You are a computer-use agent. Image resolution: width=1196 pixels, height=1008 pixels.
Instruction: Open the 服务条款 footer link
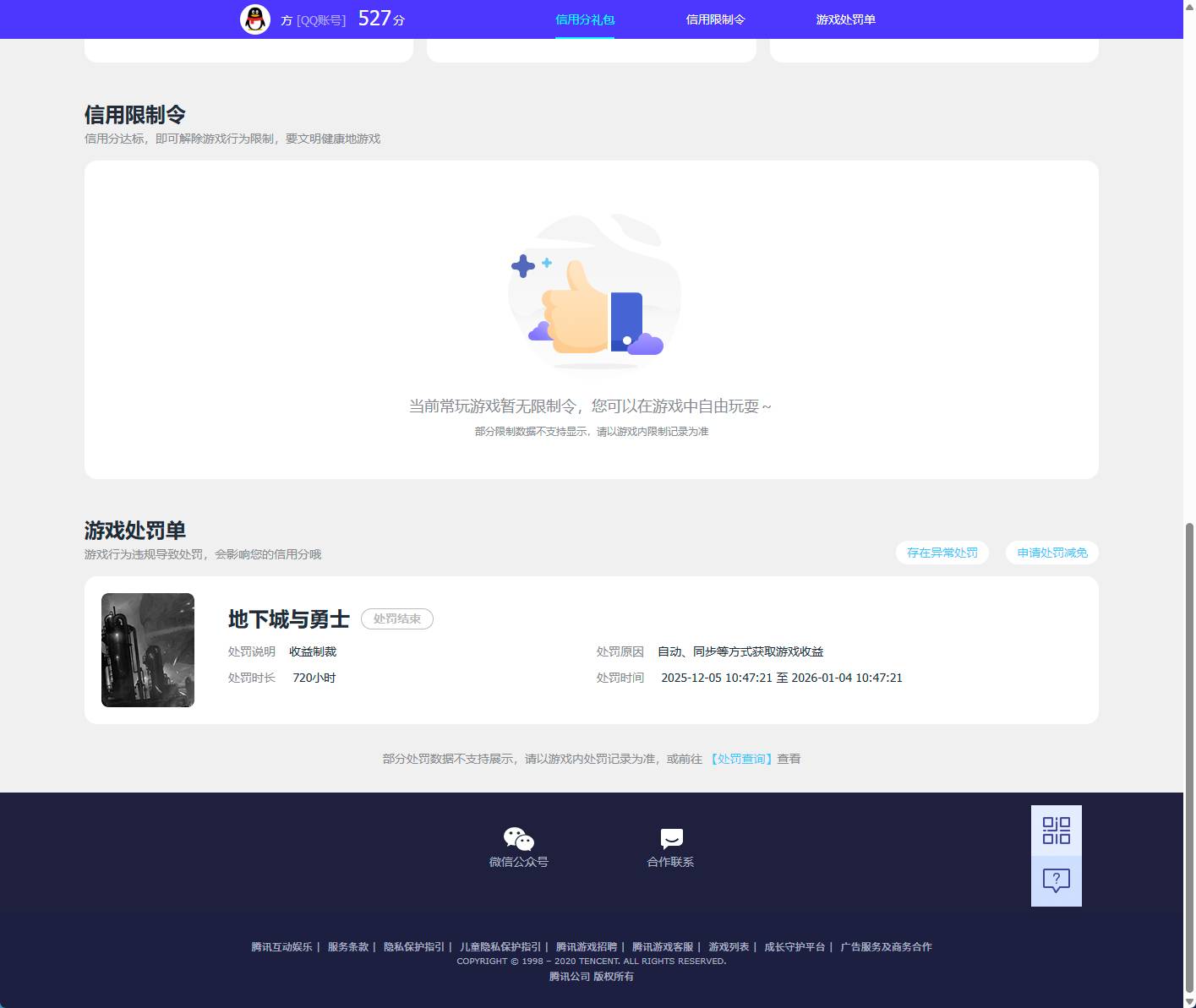[x=347, y=946]
